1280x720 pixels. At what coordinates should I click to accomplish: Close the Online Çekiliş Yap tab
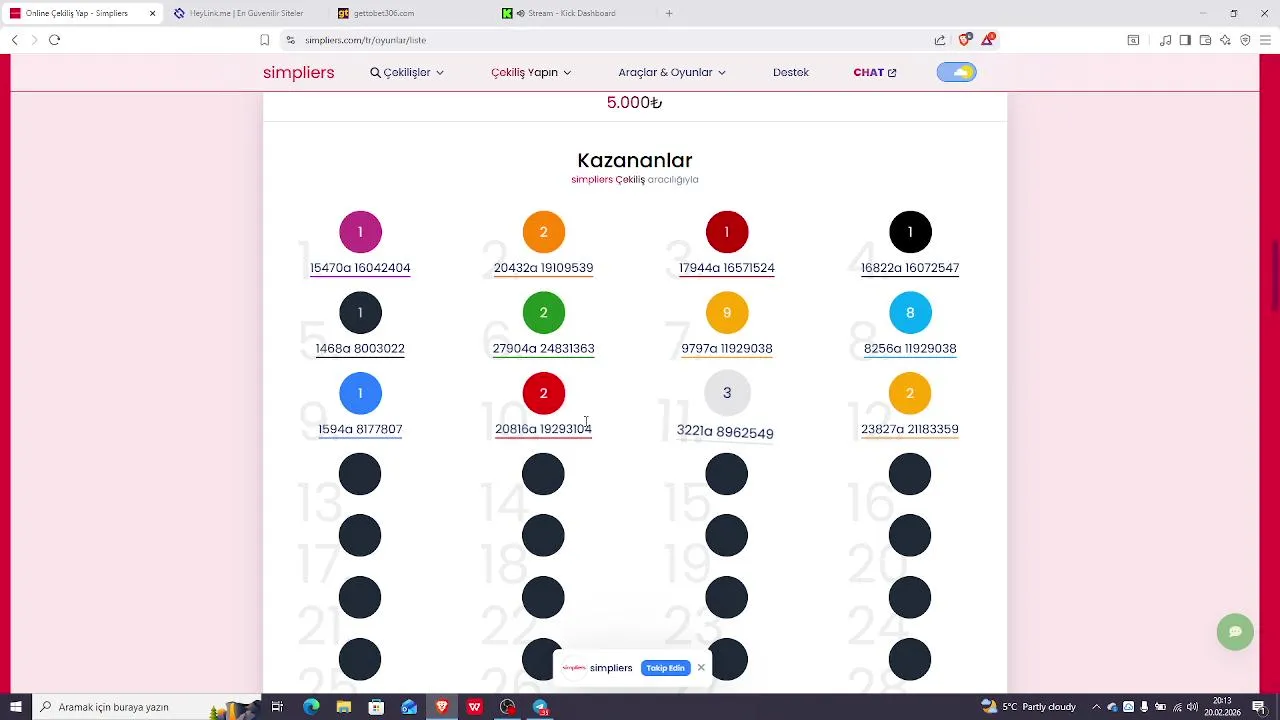click(152, 13)
